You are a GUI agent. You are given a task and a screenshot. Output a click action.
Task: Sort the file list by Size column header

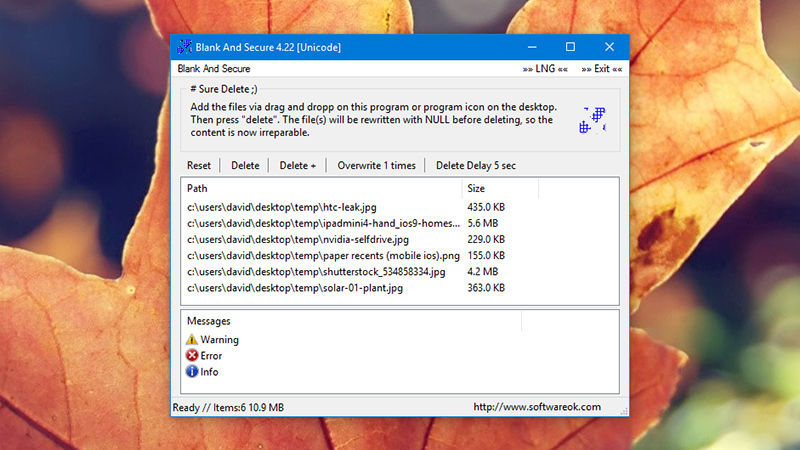500,188
